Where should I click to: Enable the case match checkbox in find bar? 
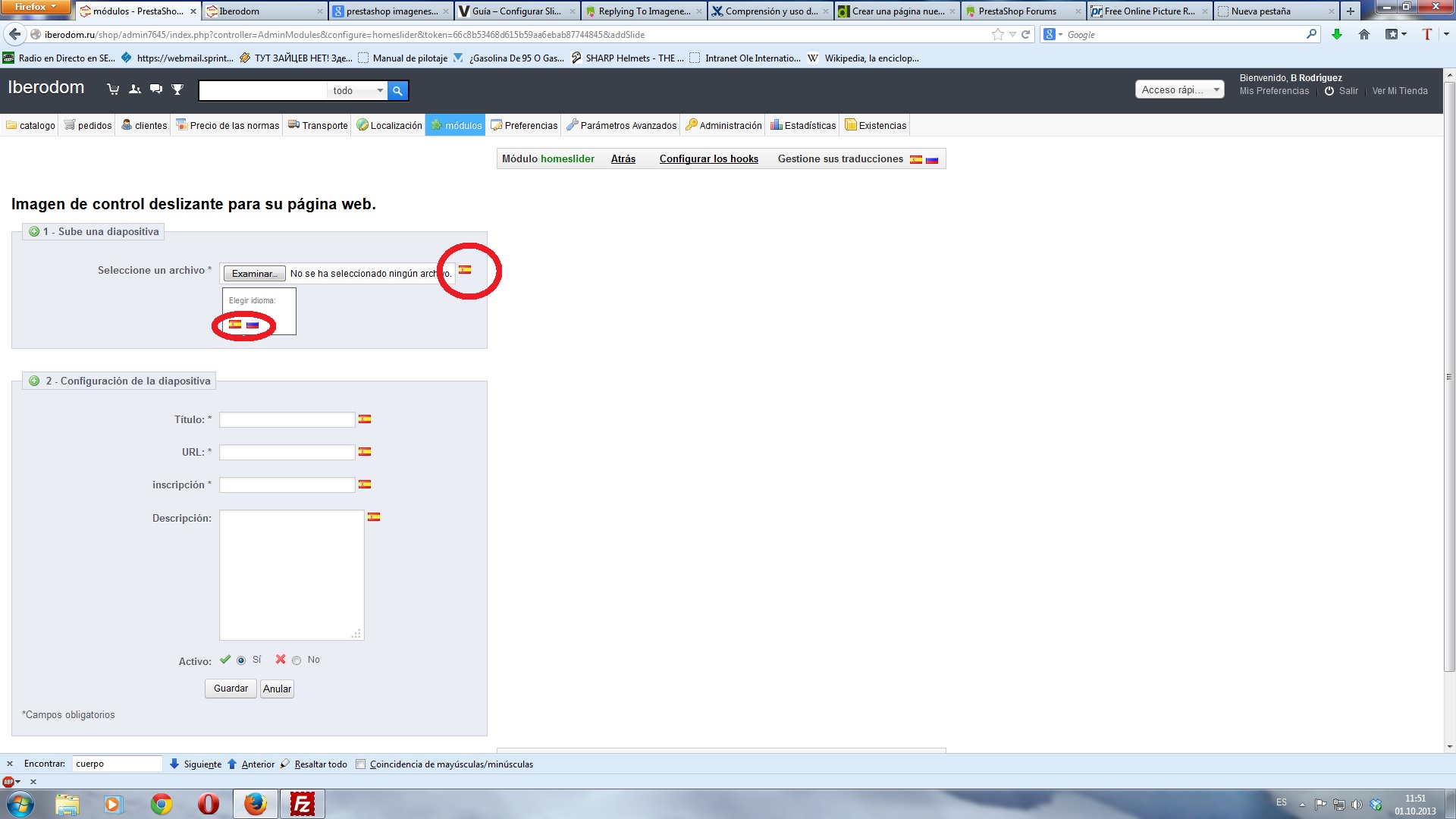click(361, 764)
